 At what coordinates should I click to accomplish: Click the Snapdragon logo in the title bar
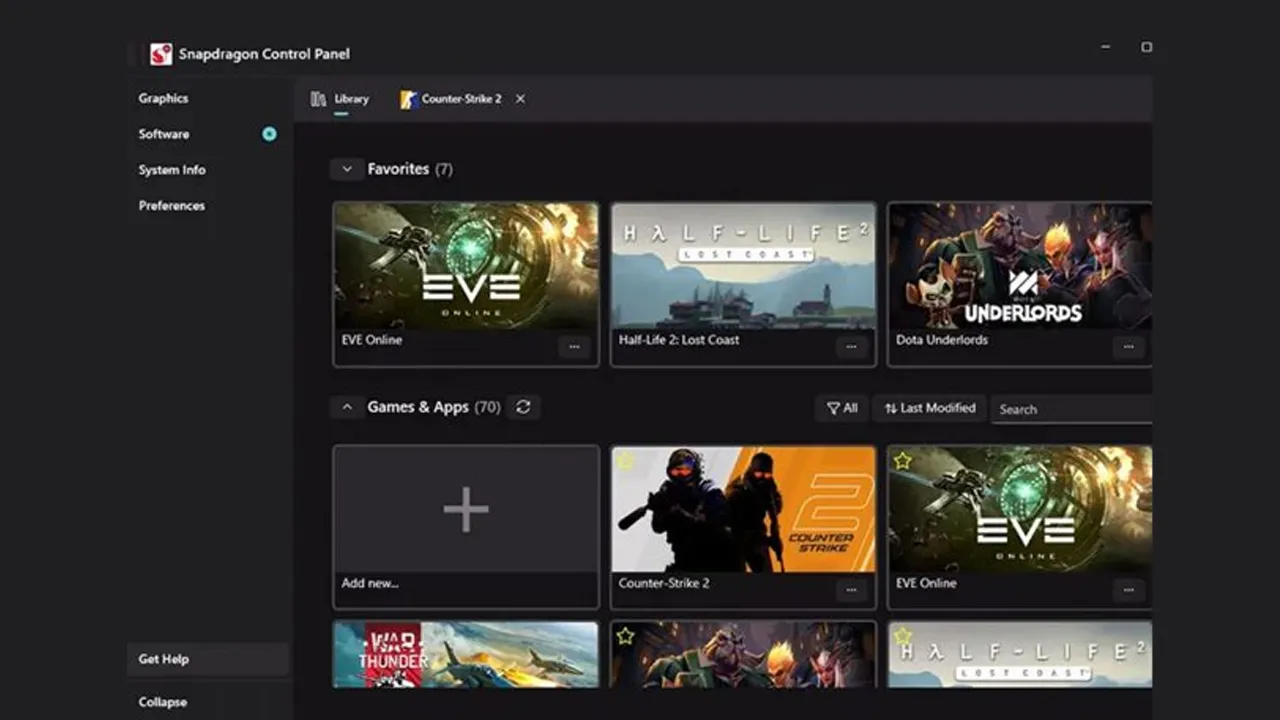(x=161, y=54)
